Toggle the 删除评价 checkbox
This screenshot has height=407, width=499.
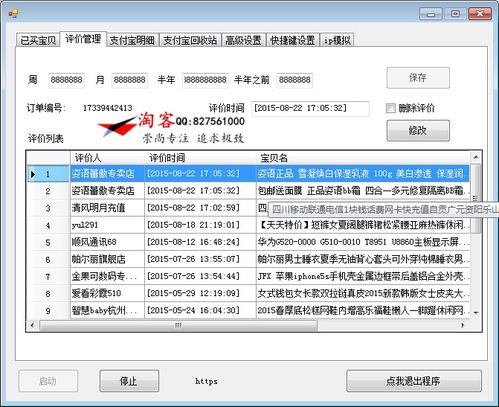tap(390, 108)
